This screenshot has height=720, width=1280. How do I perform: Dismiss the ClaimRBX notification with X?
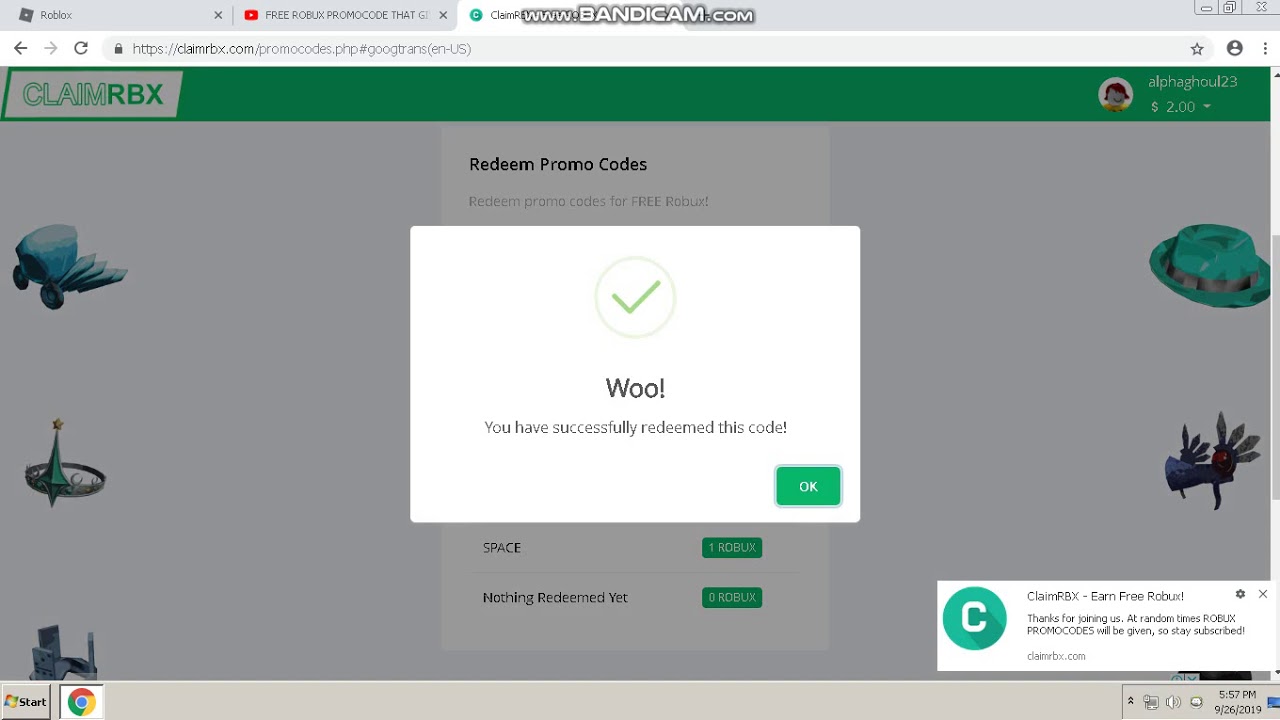1263,594
